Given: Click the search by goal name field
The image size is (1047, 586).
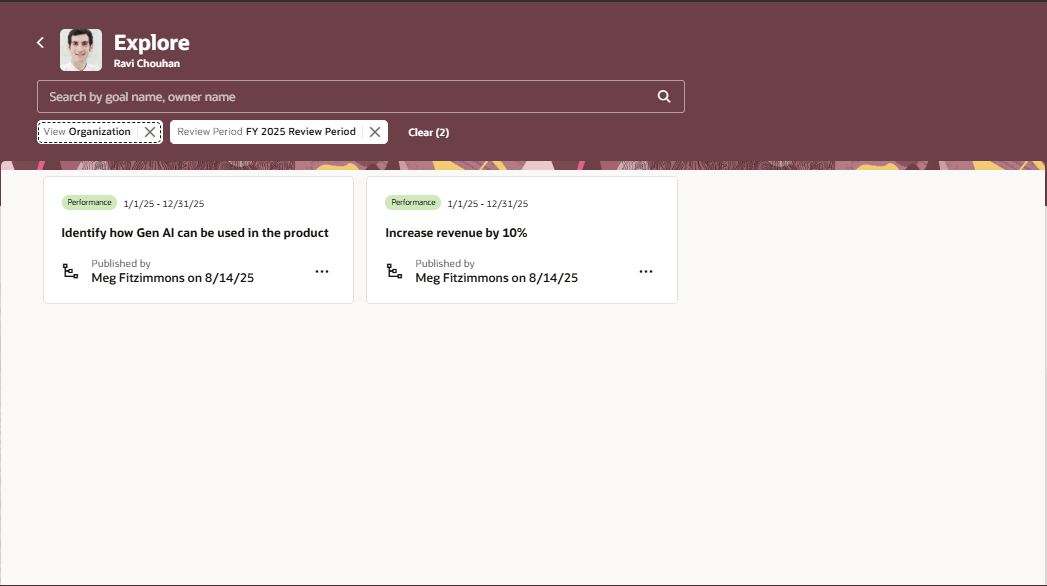Looking at the screenshot, I should tap(300, 96).
